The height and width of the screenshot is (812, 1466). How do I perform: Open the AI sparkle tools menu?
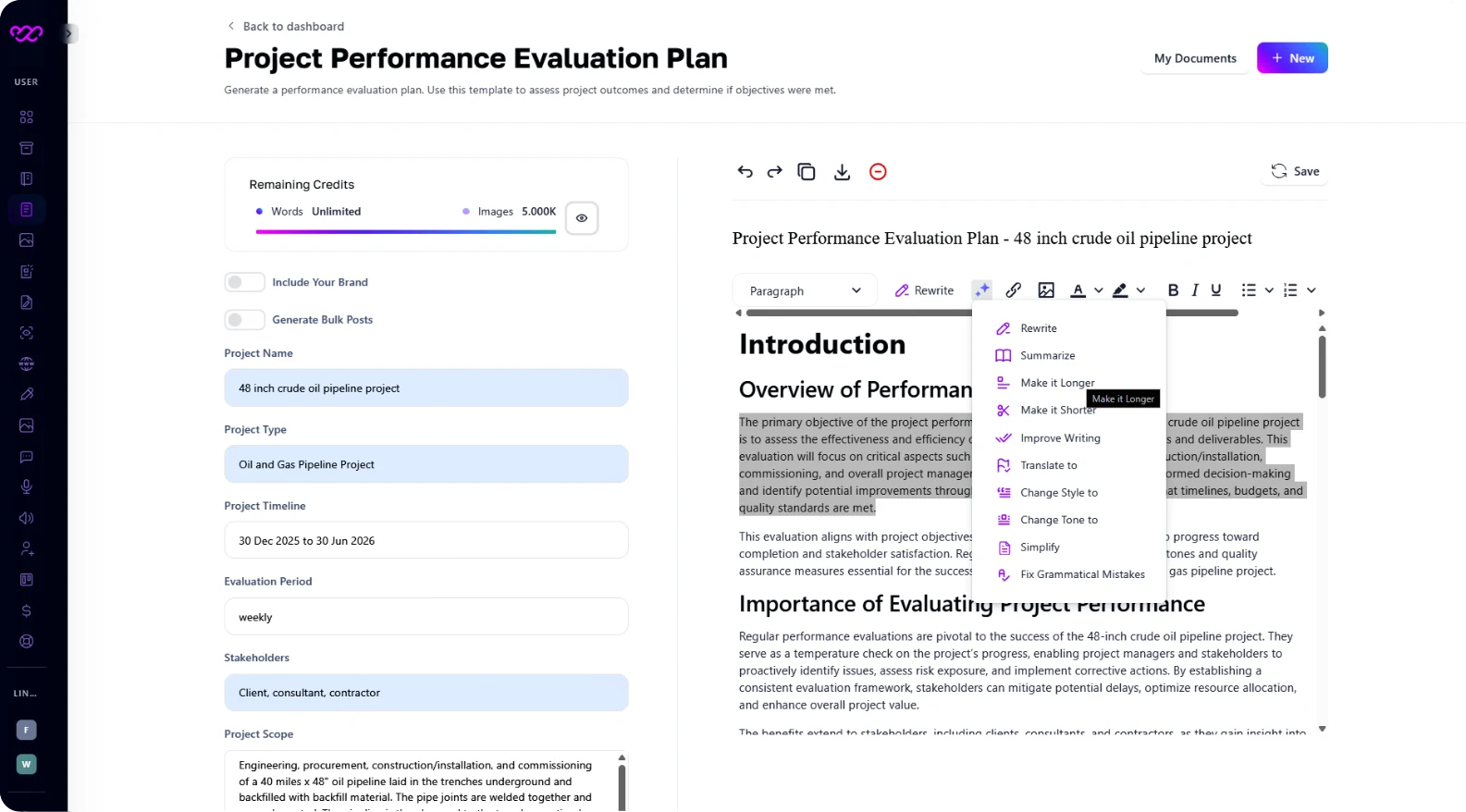pyautogui.click(x=982, y=290)
